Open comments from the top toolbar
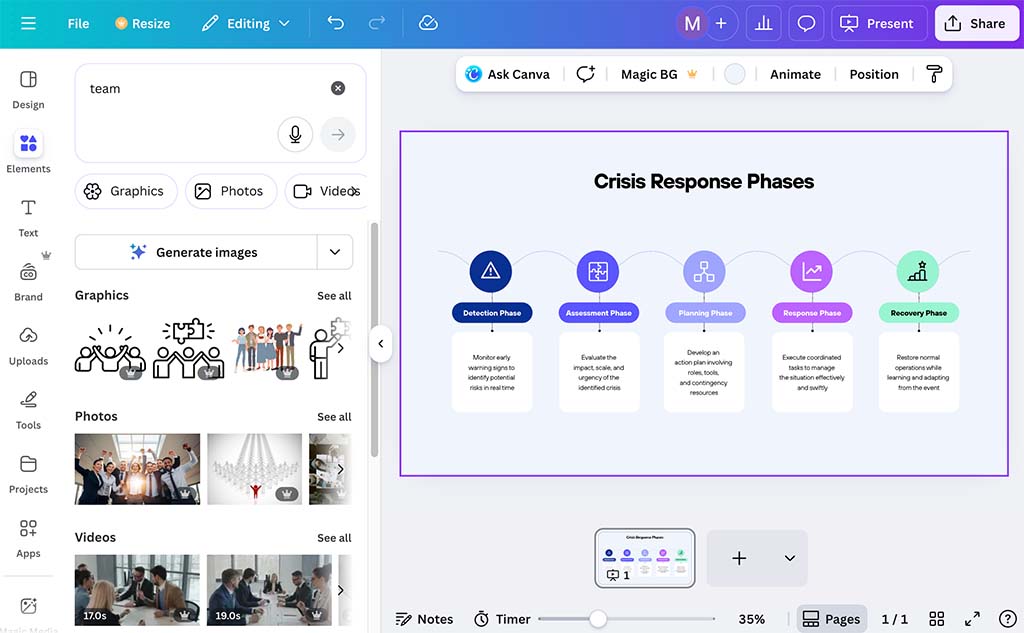1024x633 pixels. tap(806, 23)
